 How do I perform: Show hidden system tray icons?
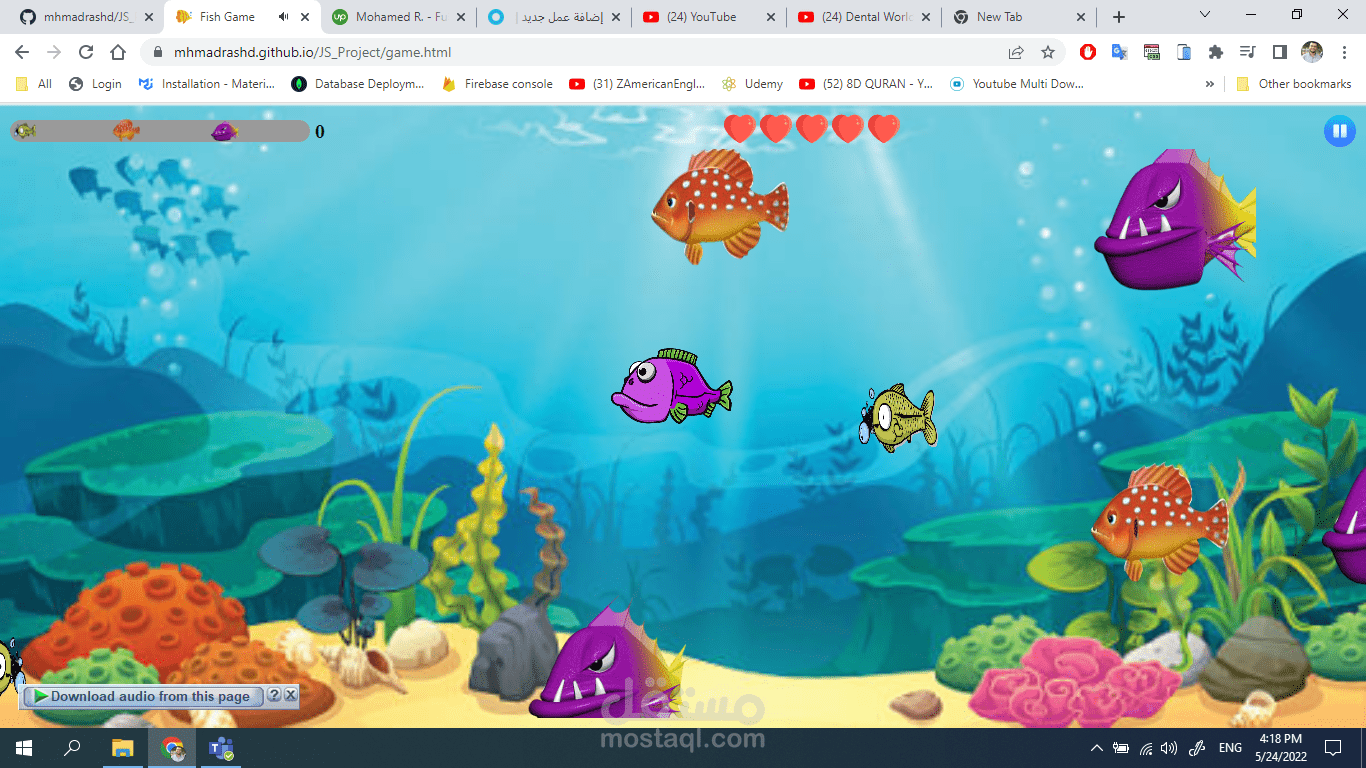coord(1097,748)
